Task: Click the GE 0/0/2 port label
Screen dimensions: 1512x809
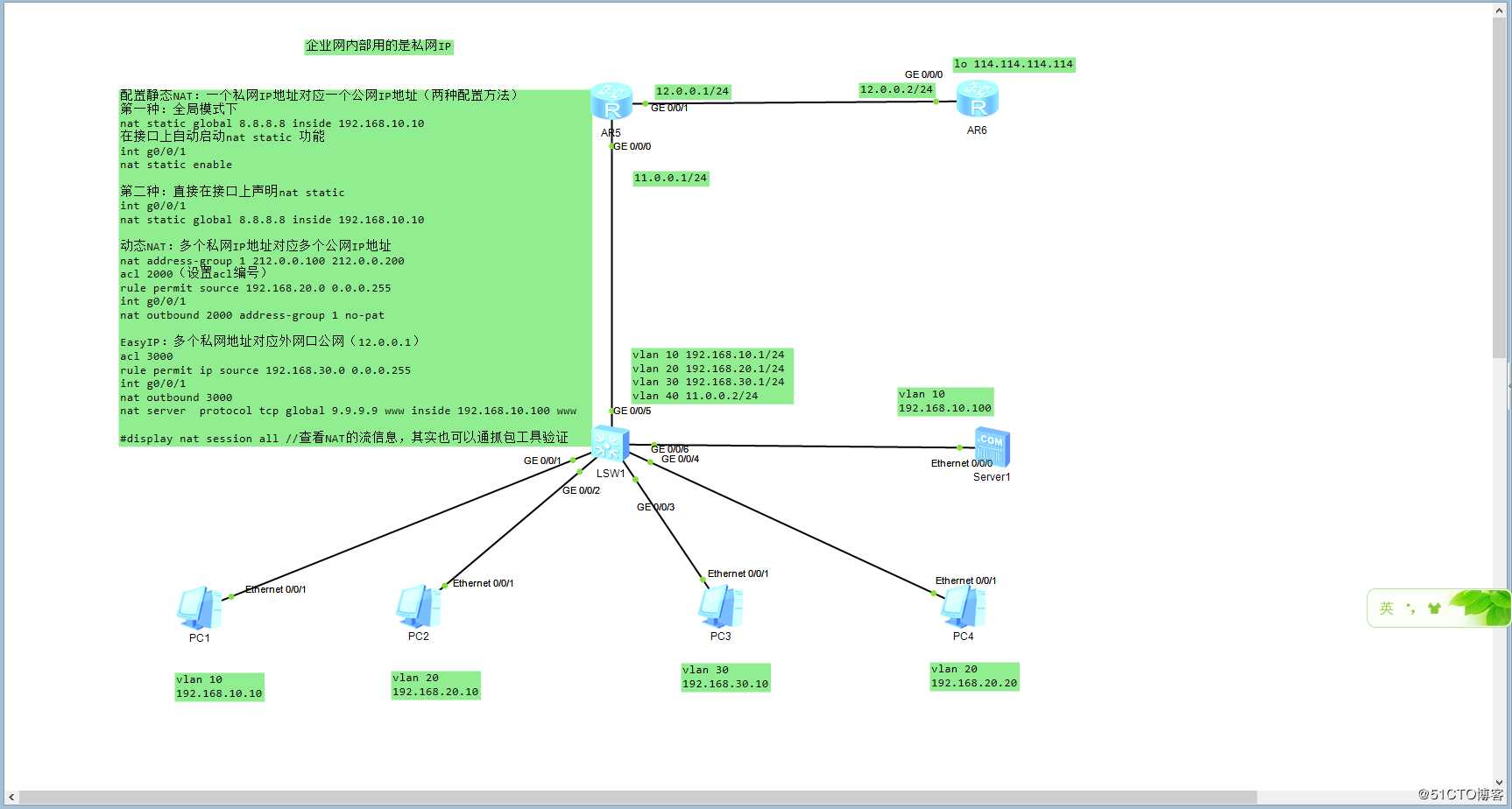Action: [581, 490]
